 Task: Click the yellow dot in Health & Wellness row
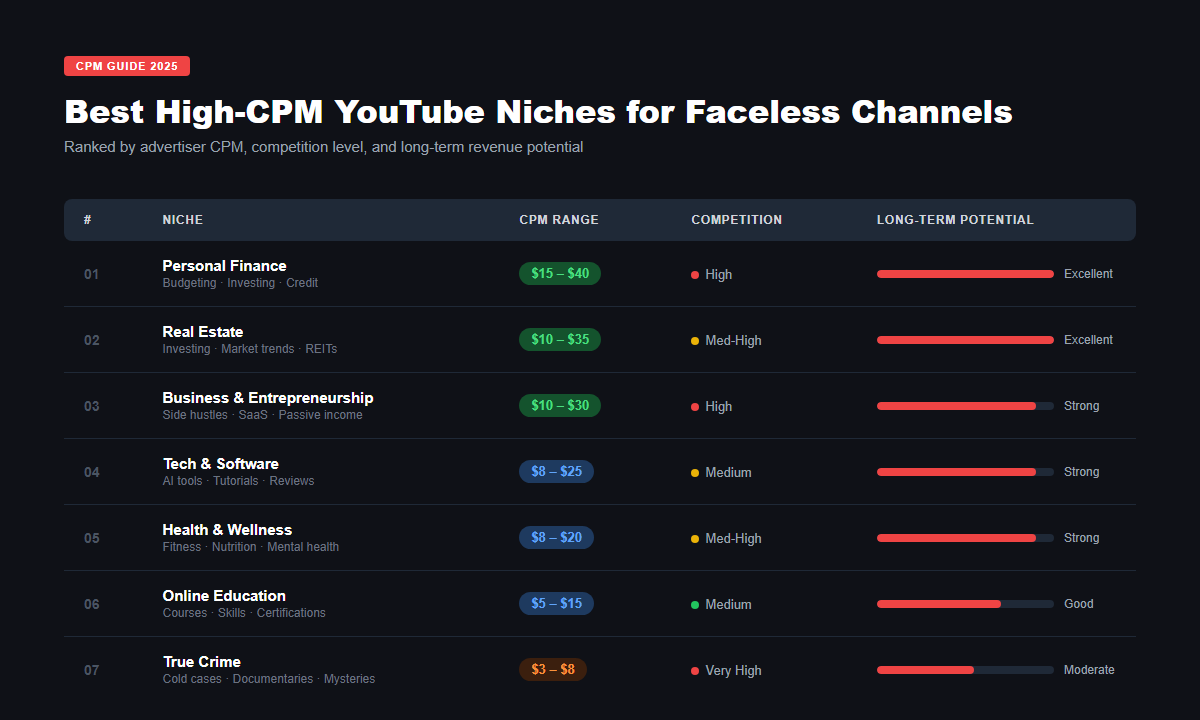(x=695, y=539)
